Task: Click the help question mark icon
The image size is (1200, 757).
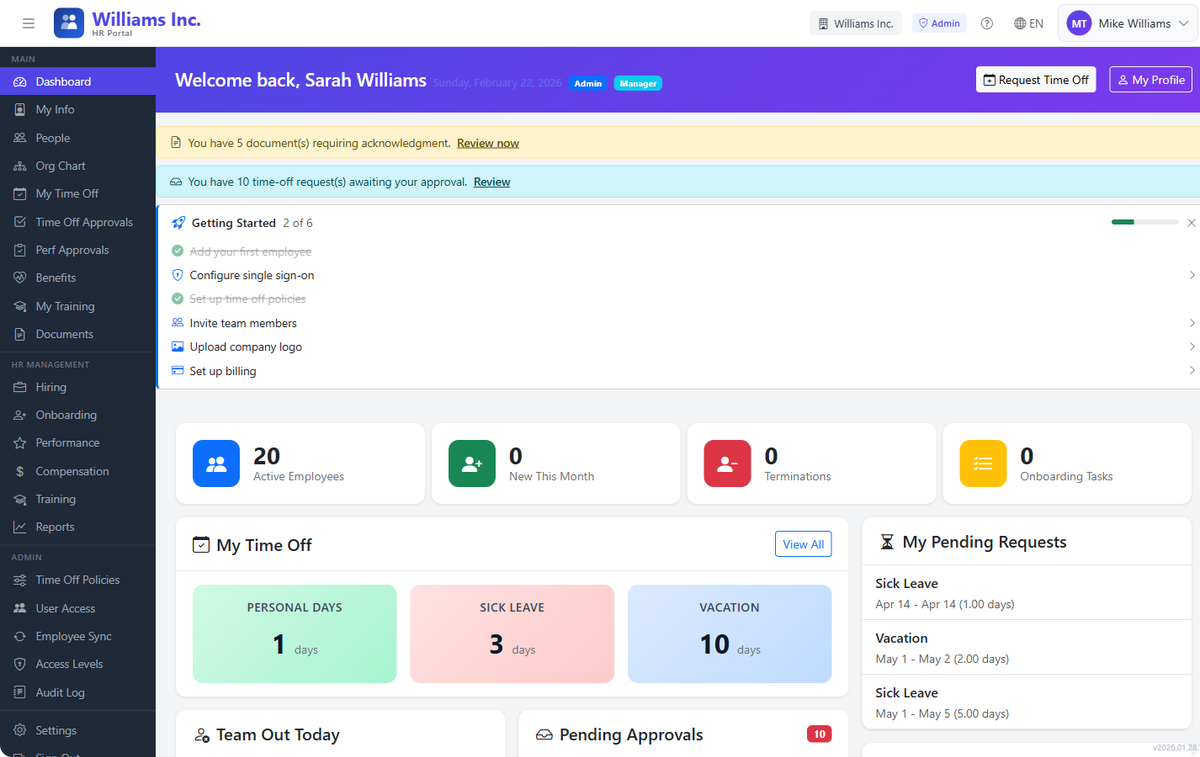Action: [x=986, y=22]
